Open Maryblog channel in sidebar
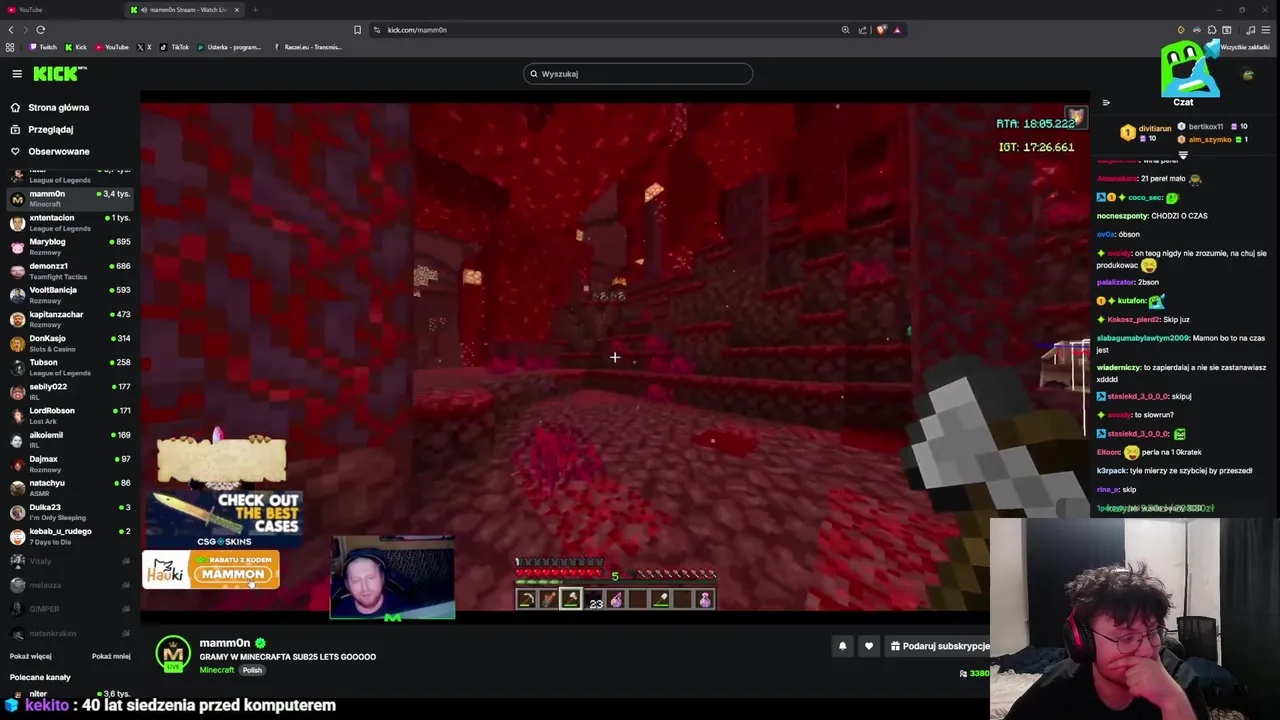This screenshot has width=1280, height=720. [x=70, y=246]
